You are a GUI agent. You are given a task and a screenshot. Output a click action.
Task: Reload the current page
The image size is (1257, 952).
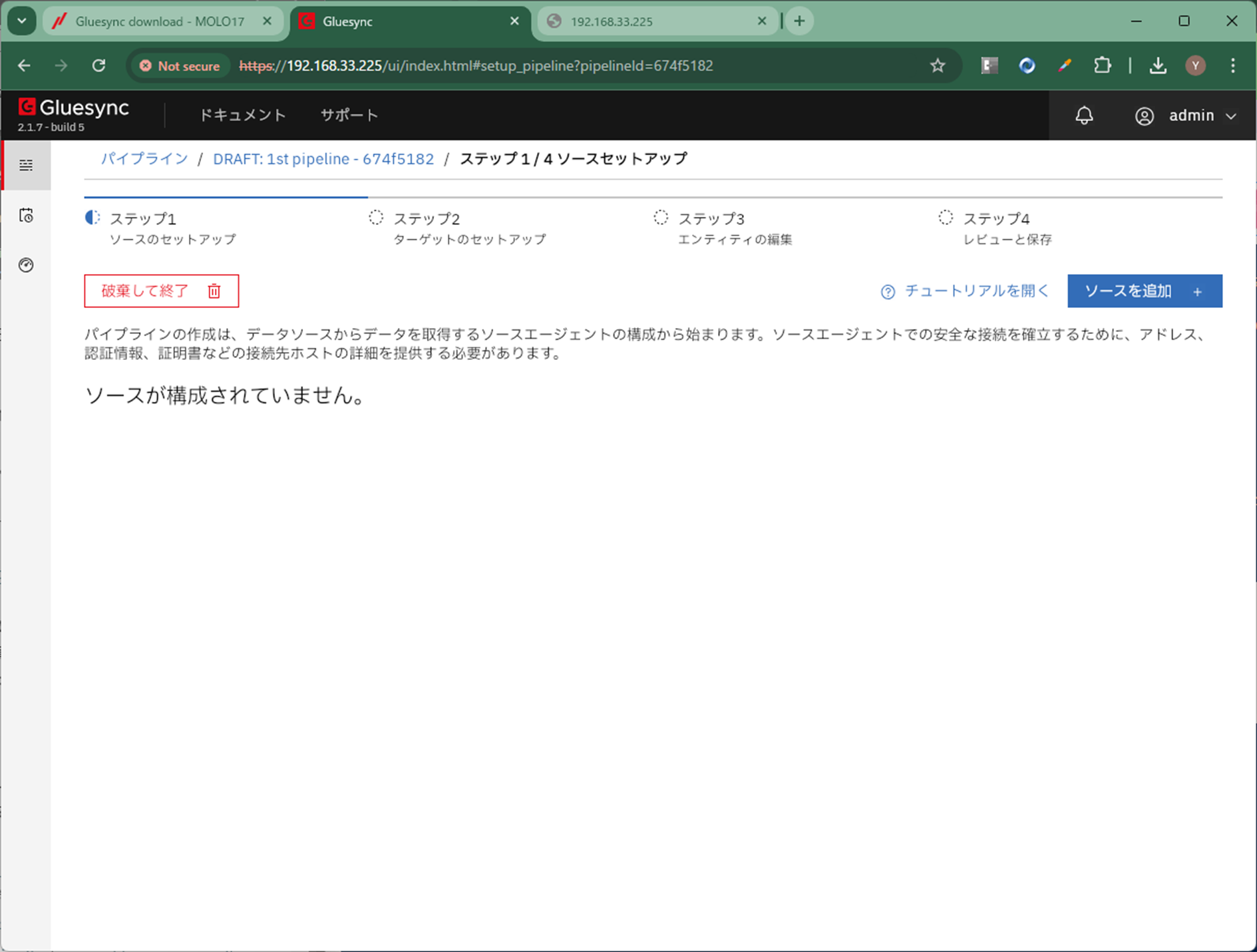[x=99, y=66]
